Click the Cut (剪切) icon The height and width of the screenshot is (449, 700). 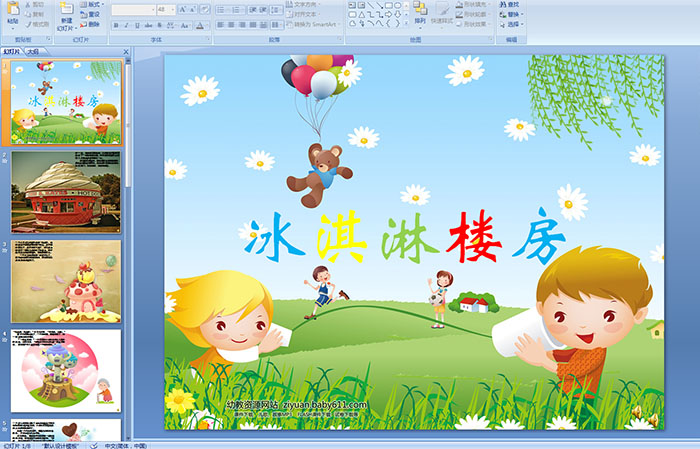click(x=38, y=5)
